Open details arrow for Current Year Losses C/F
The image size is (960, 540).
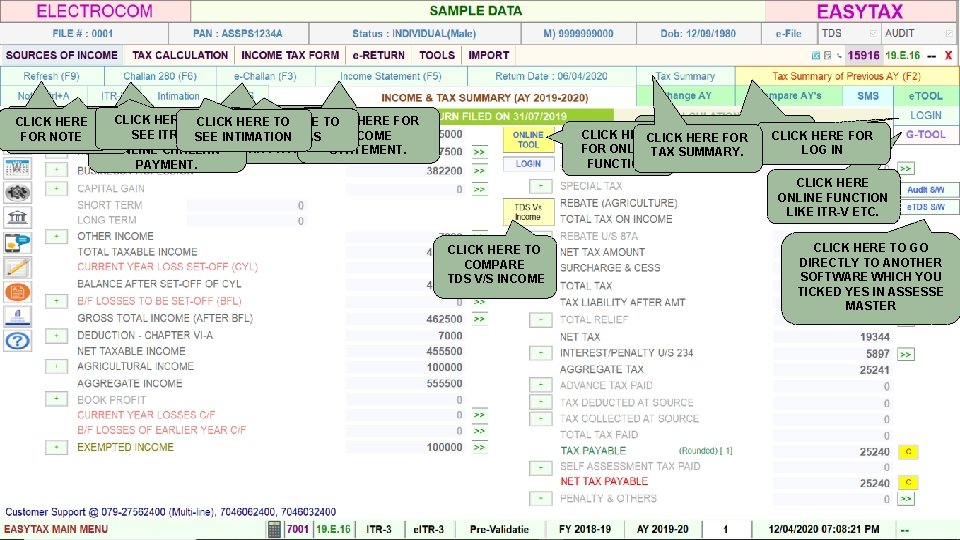(x=479, y=415)
